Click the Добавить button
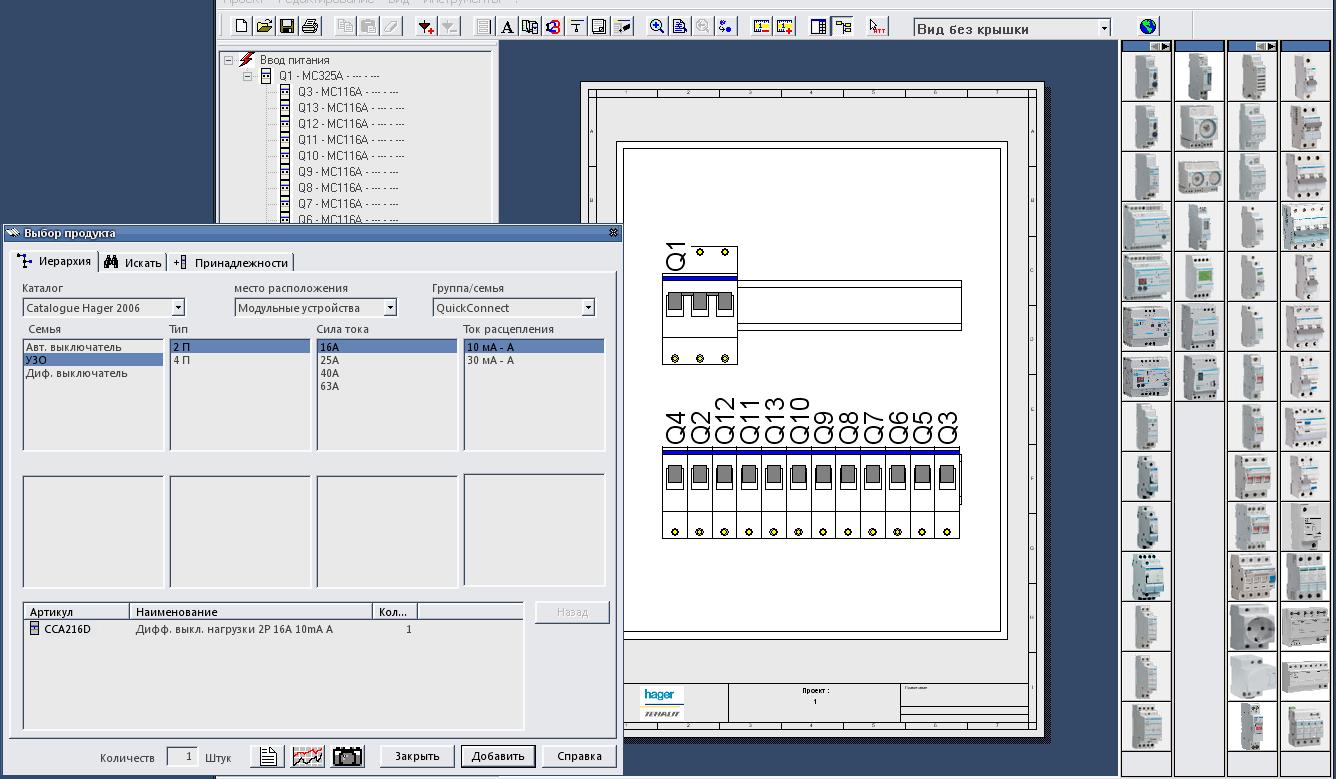Image resolution: width=1336 pixels, height=779 pixels. click(x=498, y=756)
